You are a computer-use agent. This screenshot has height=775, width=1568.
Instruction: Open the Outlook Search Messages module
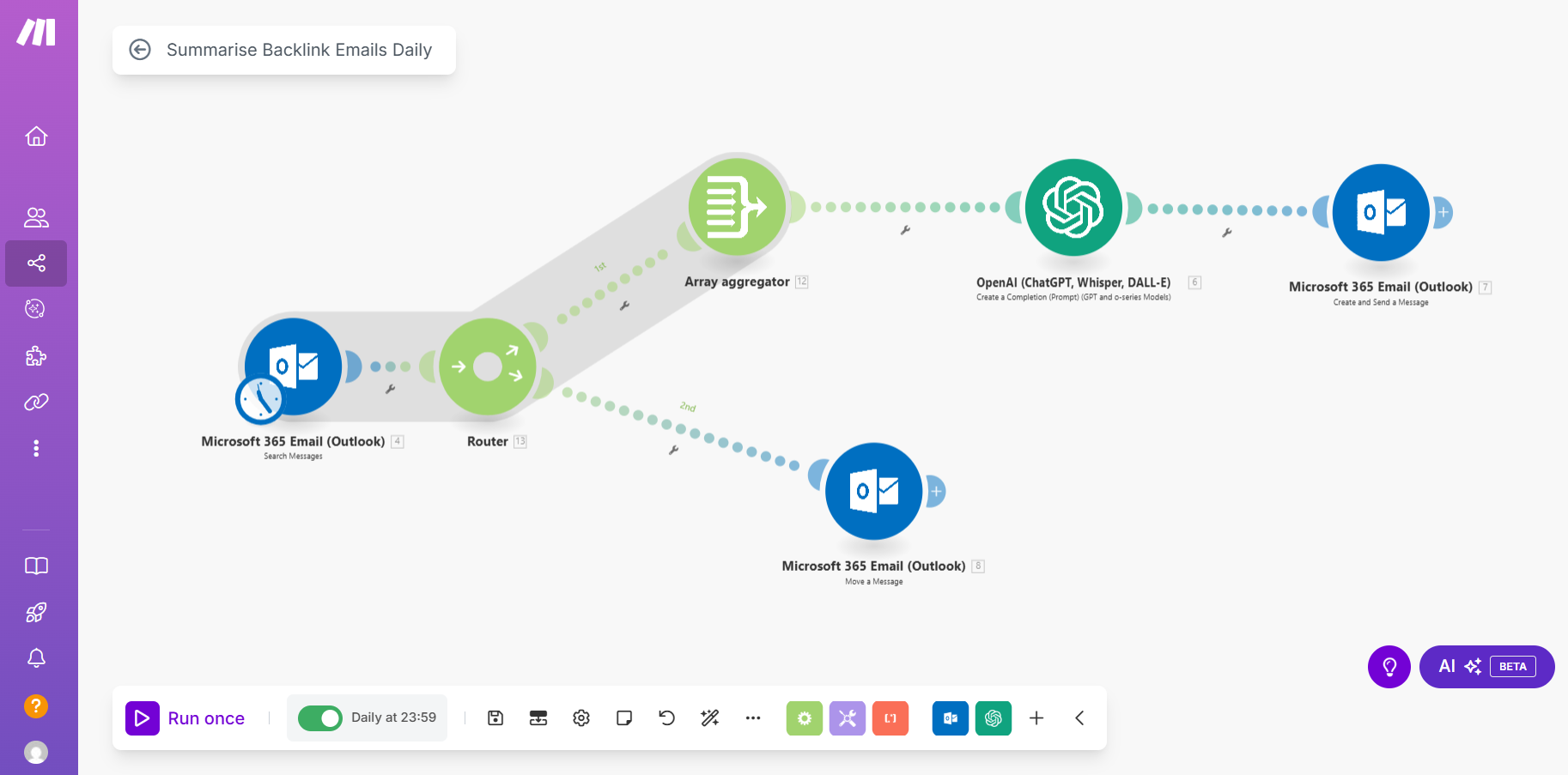click(x=293, y=366)
